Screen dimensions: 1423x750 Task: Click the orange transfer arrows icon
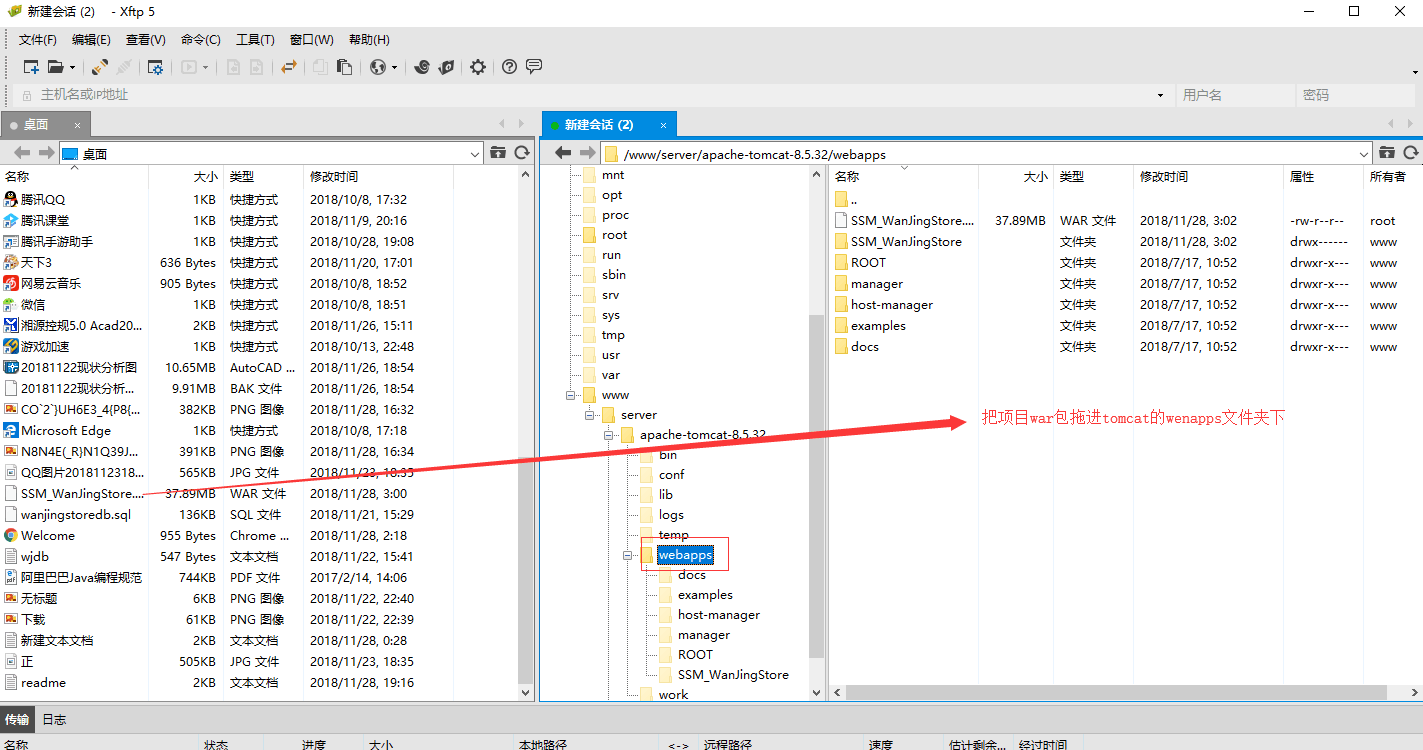point(289,67)
